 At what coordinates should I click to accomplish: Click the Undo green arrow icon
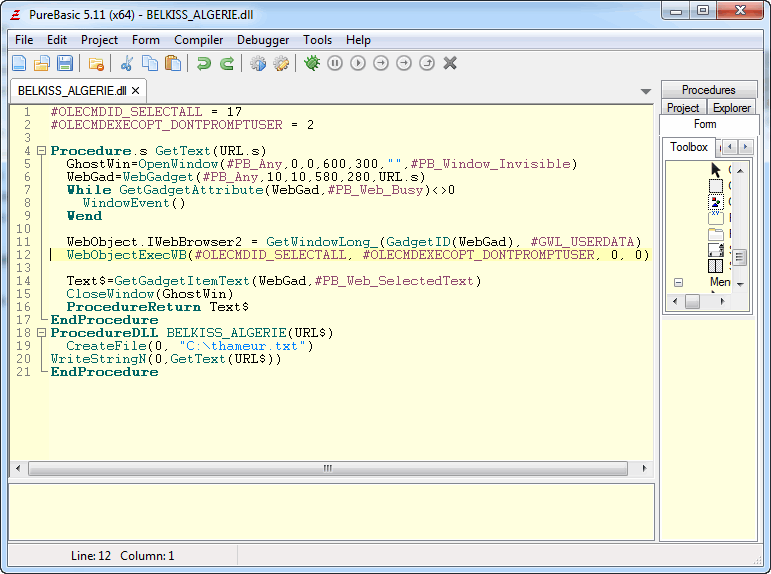[204, 64]
